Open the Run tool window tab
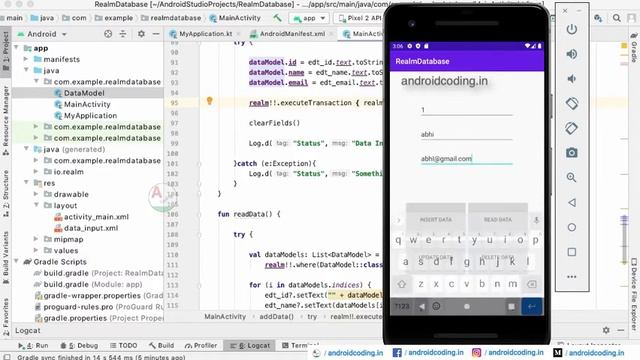Image resolution: width=640 pixels, height=360 pixels. pos(33,345)
